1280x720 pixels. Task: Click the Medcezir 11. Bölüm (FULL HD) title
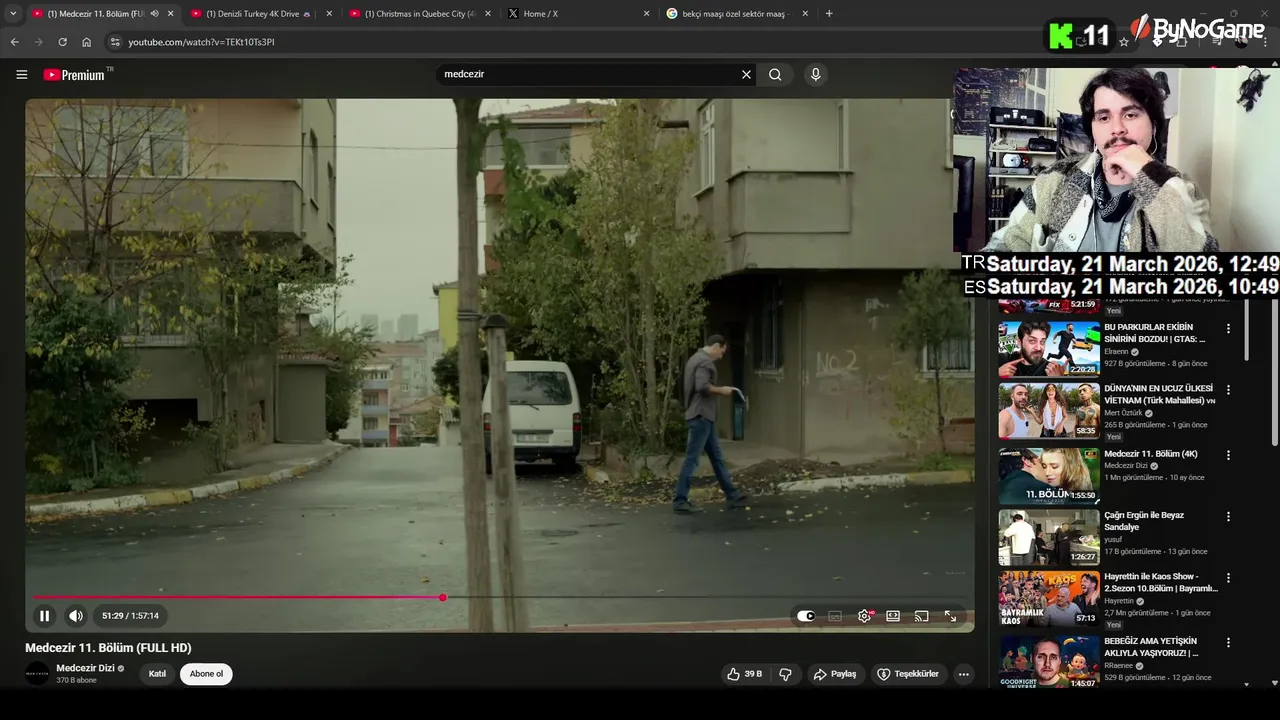tap(108, 648)
